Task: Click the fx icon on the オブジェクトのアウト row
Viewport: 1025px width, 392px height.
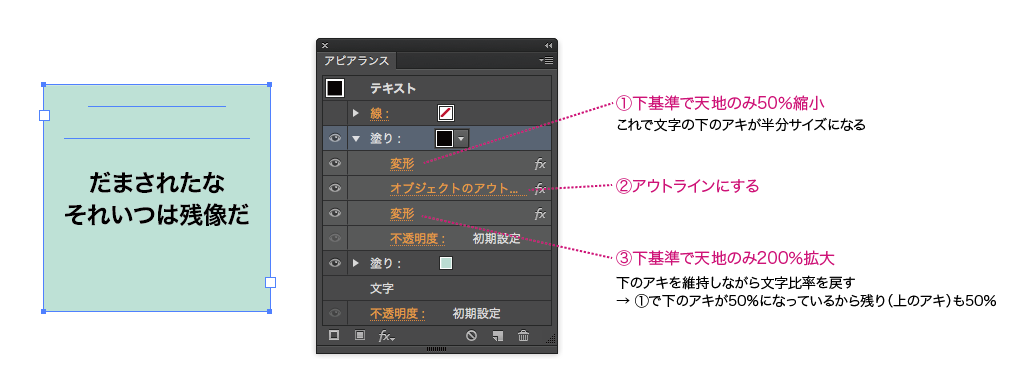Action: click(540, 188)
